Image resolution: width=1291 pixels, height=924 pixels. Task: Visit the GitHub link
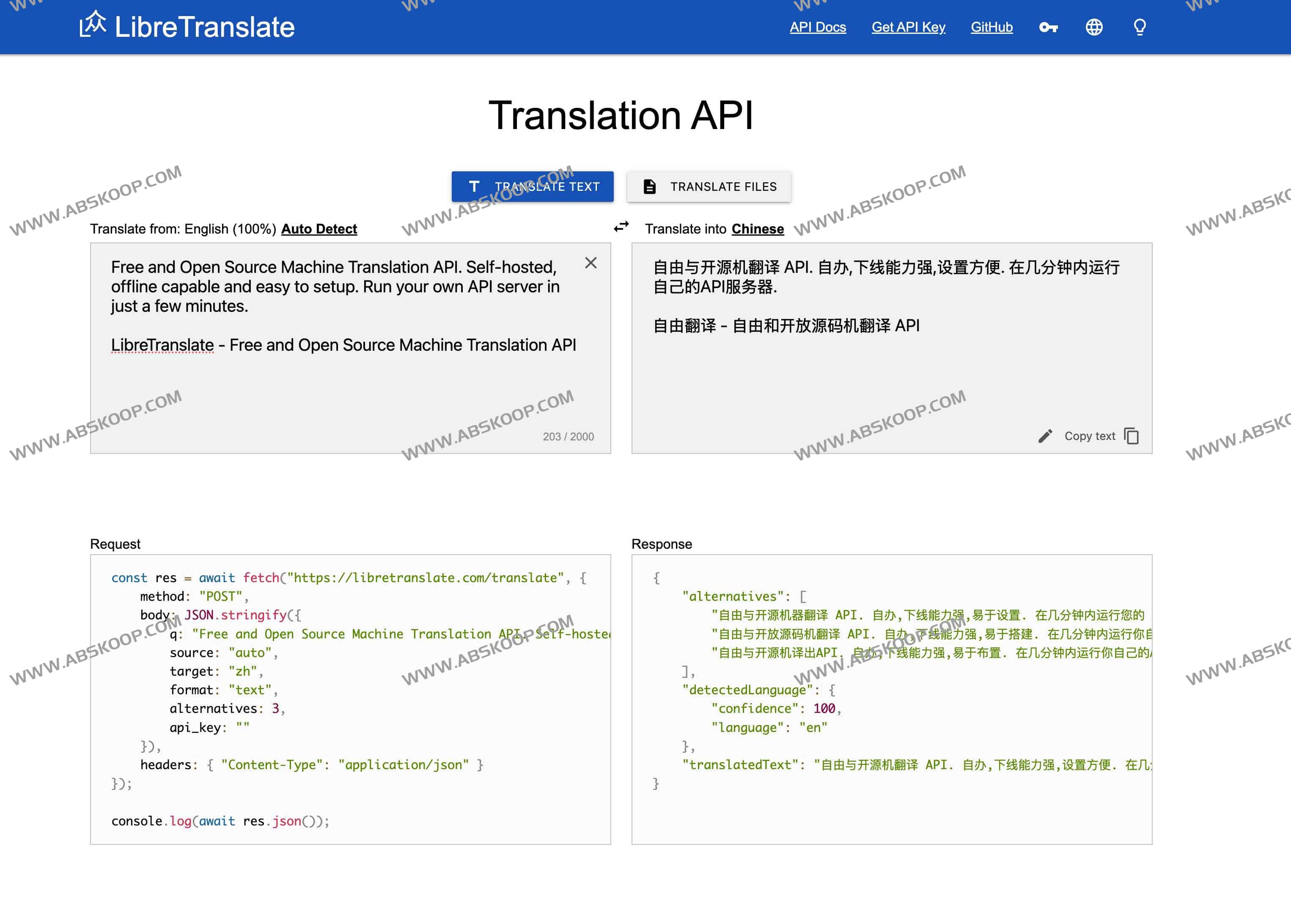pyautogui.click(x=991, y=27)
